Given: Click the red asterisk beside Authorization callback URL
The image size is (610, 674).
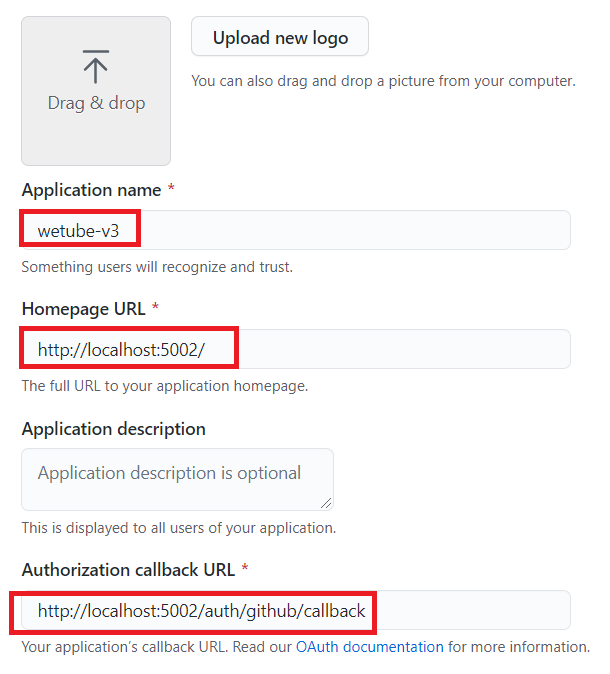Looking at the screenshot, I should 245,567.
